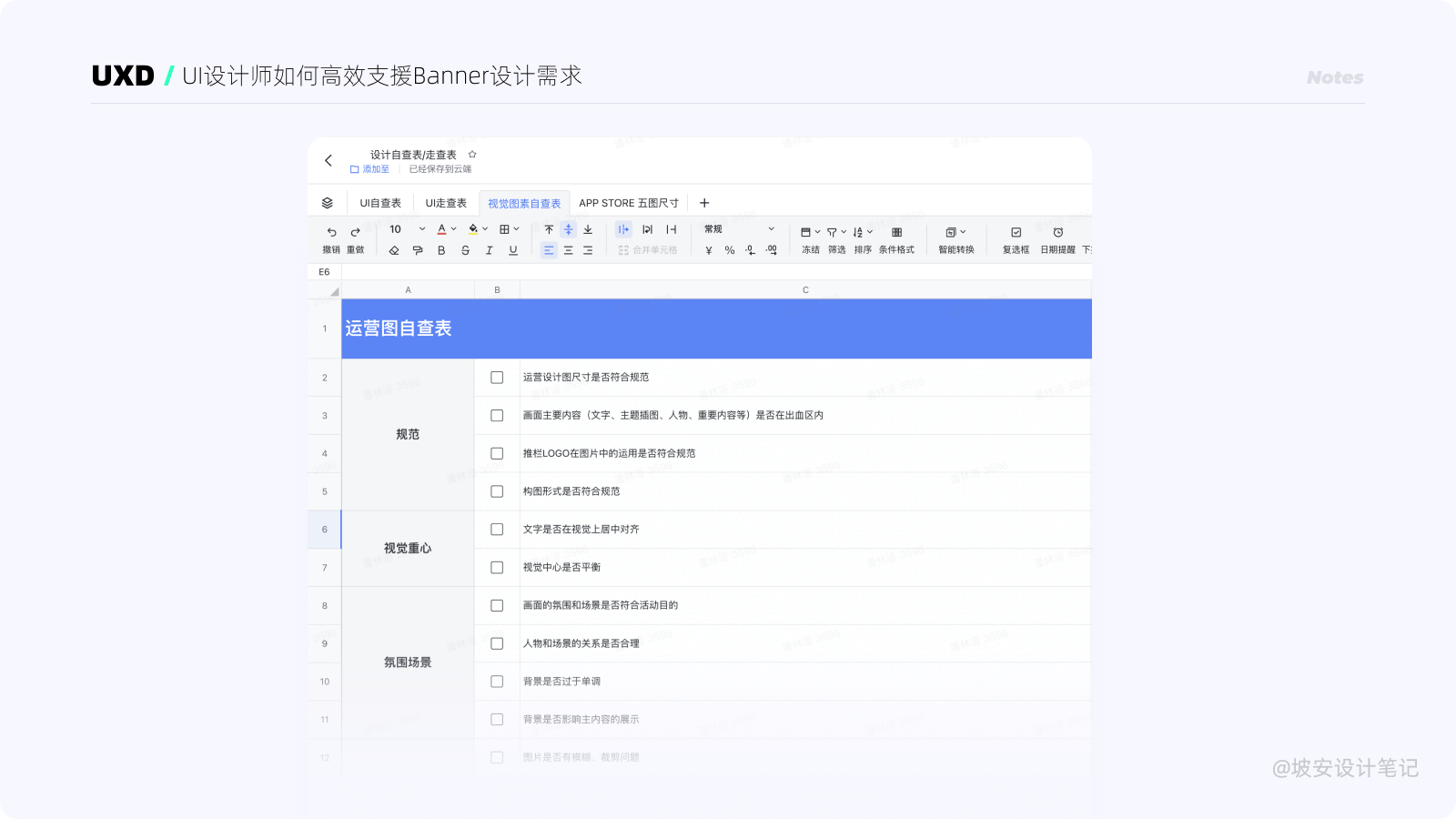The height and width of the screenshot is (819, 1456).
Task: Click the clear format eraser icon
Action: point(394,250)
